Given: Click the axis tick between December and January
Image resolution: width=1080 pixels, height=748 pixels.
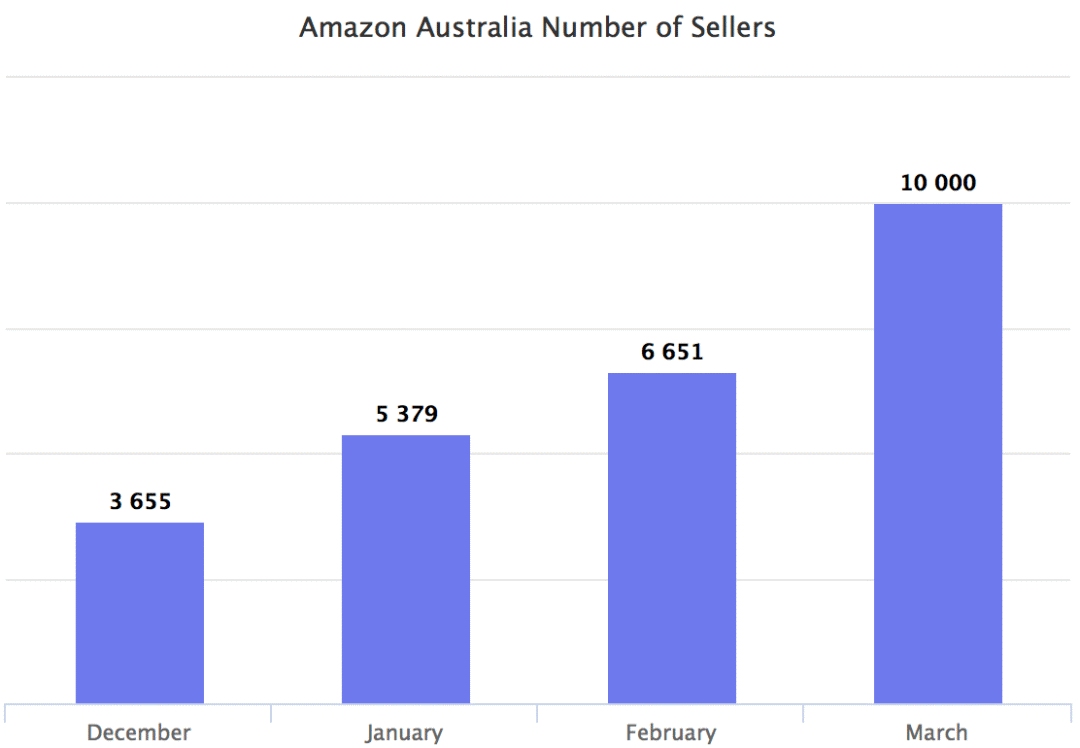Looking at the screenshot, I should coord(271,713).
